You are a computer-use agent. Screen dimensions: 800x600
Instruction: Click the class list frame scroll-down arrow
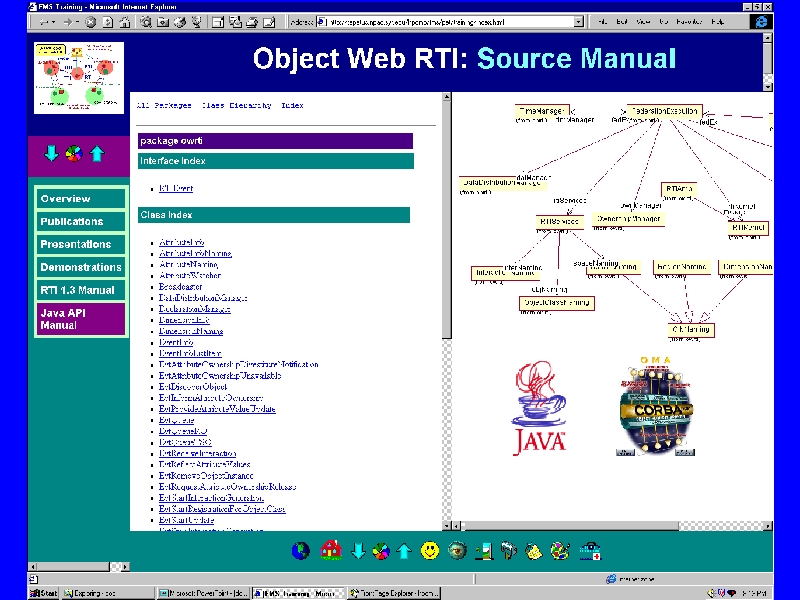click(446, 526)
